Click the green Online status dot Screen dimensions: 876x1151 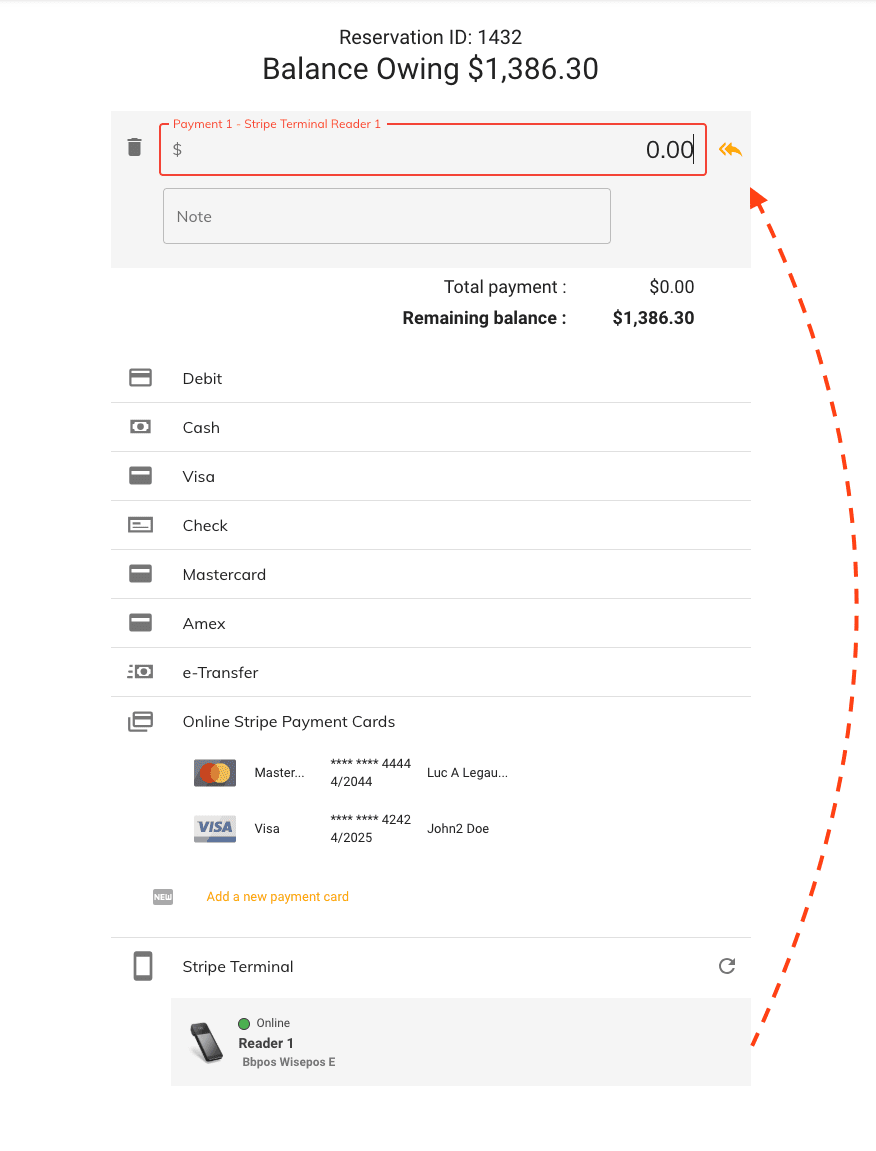pos(245,1023)
